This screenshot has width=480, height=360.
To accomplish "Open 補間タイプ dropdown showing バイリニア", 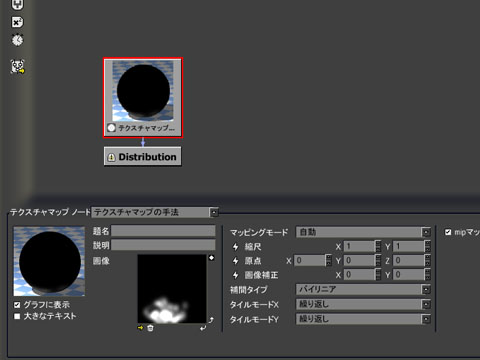I will 363,289.
